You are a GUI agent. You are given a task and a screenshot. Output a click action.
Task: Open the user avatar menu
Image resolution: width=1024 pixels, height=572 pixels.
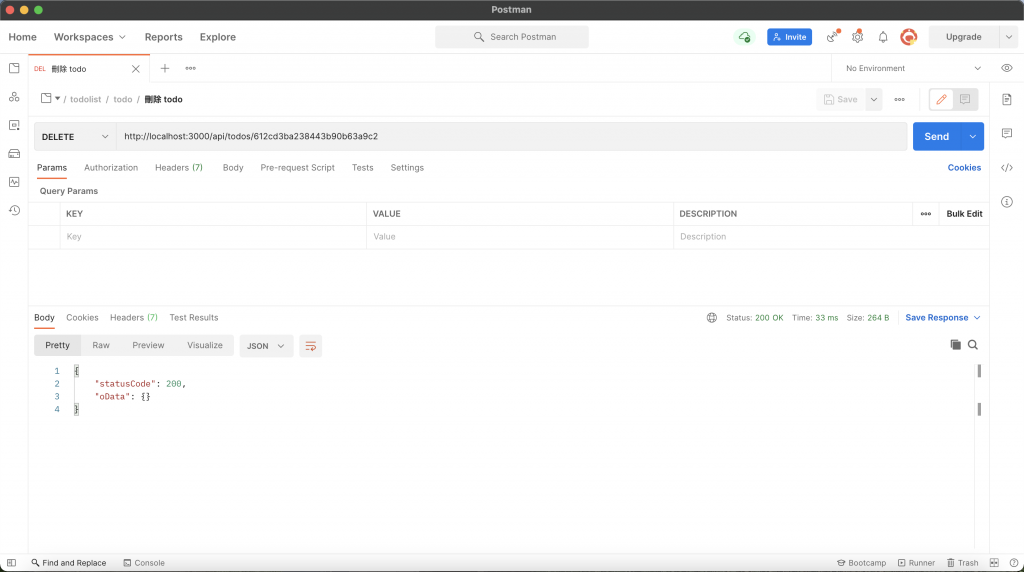(x=908, y=37)
